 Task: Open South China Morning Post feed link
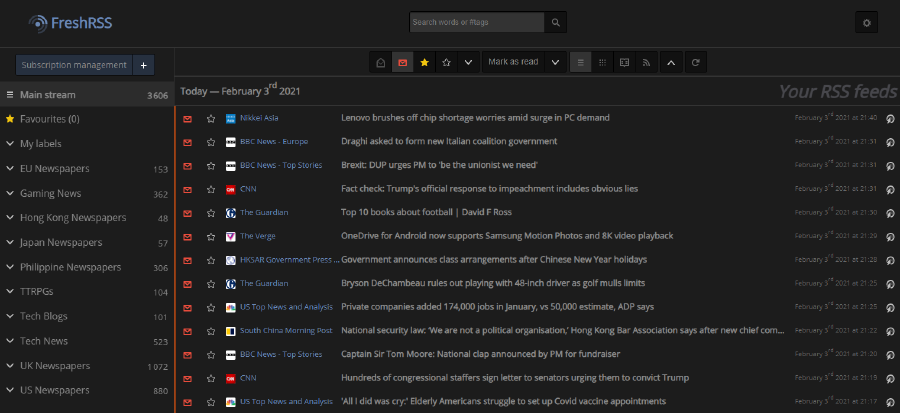[286, 330]
